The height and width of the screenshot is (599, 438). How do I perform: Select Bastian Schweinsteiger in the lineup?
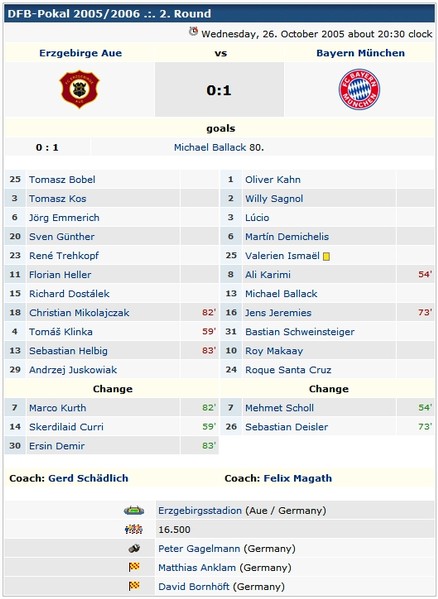tap(300, 332)
